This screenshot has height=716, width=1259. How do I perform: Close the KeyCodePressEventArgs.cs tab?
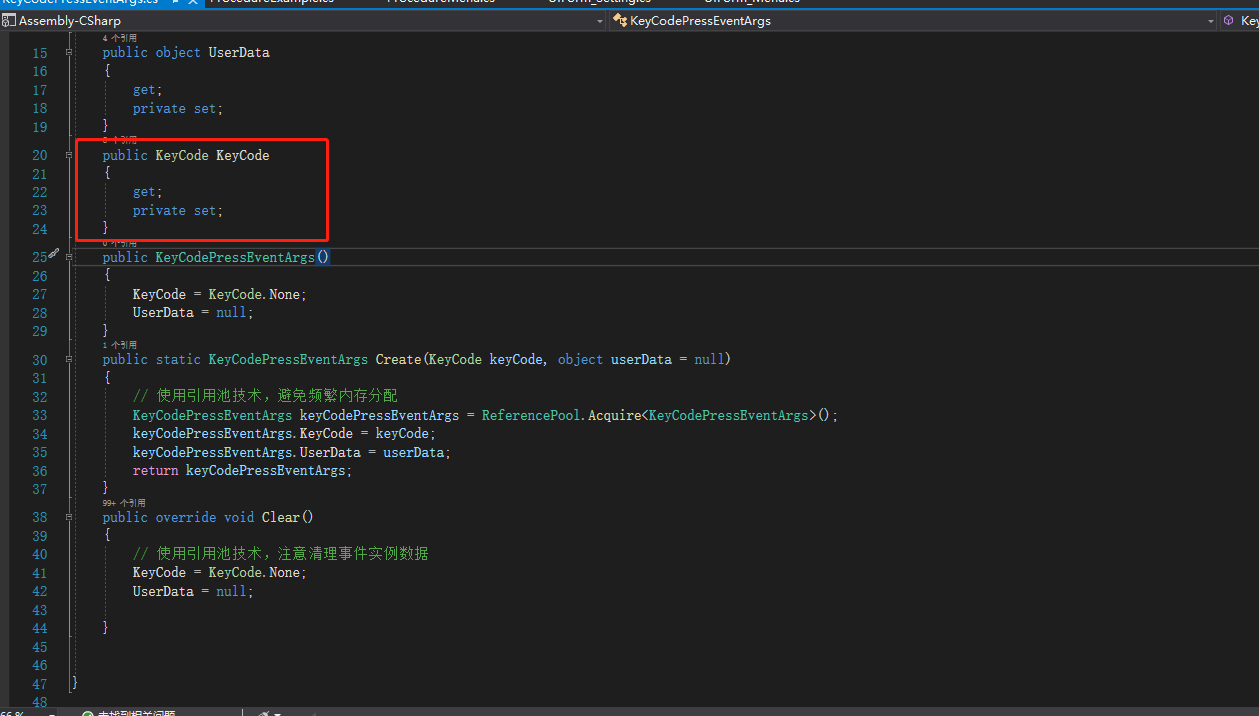(193, 3)
